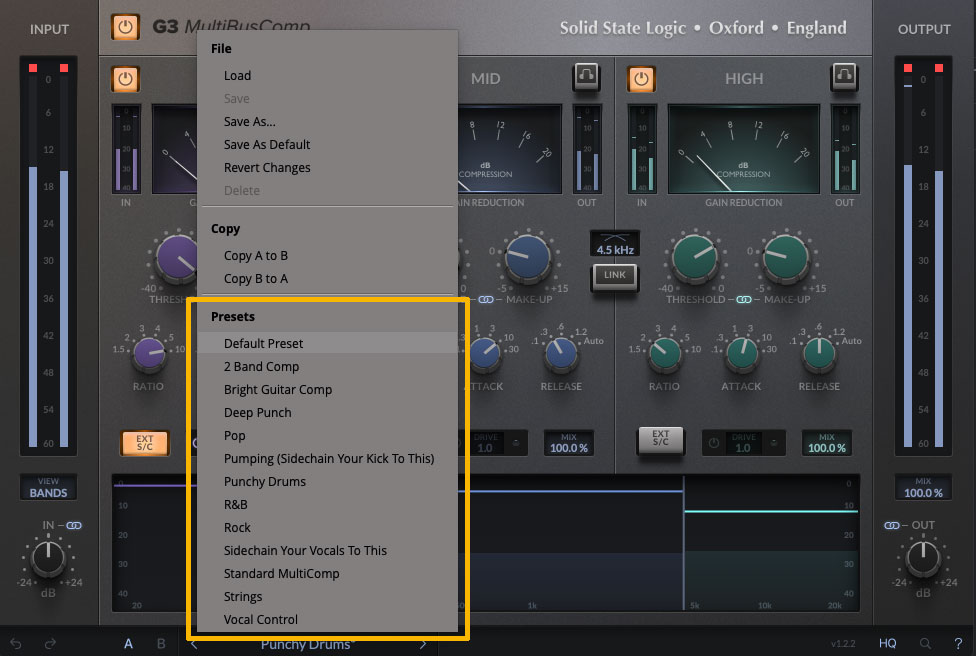The image size is (976, 656).
Task: Click the HIGH band THRESHOLD knob
Action: (x=696, y=259)
